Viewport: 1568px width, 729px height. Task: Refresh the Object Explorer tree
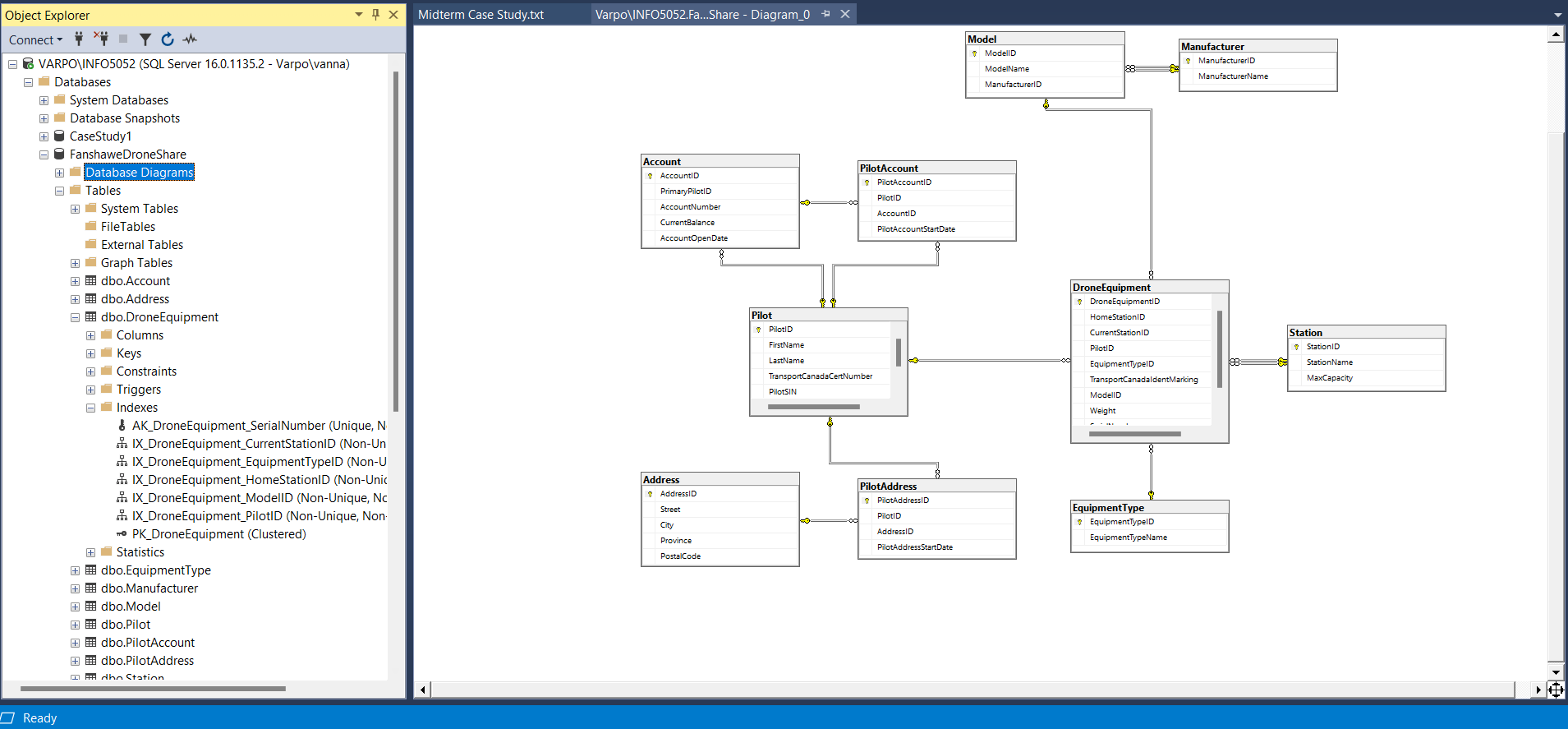point(168,39)
